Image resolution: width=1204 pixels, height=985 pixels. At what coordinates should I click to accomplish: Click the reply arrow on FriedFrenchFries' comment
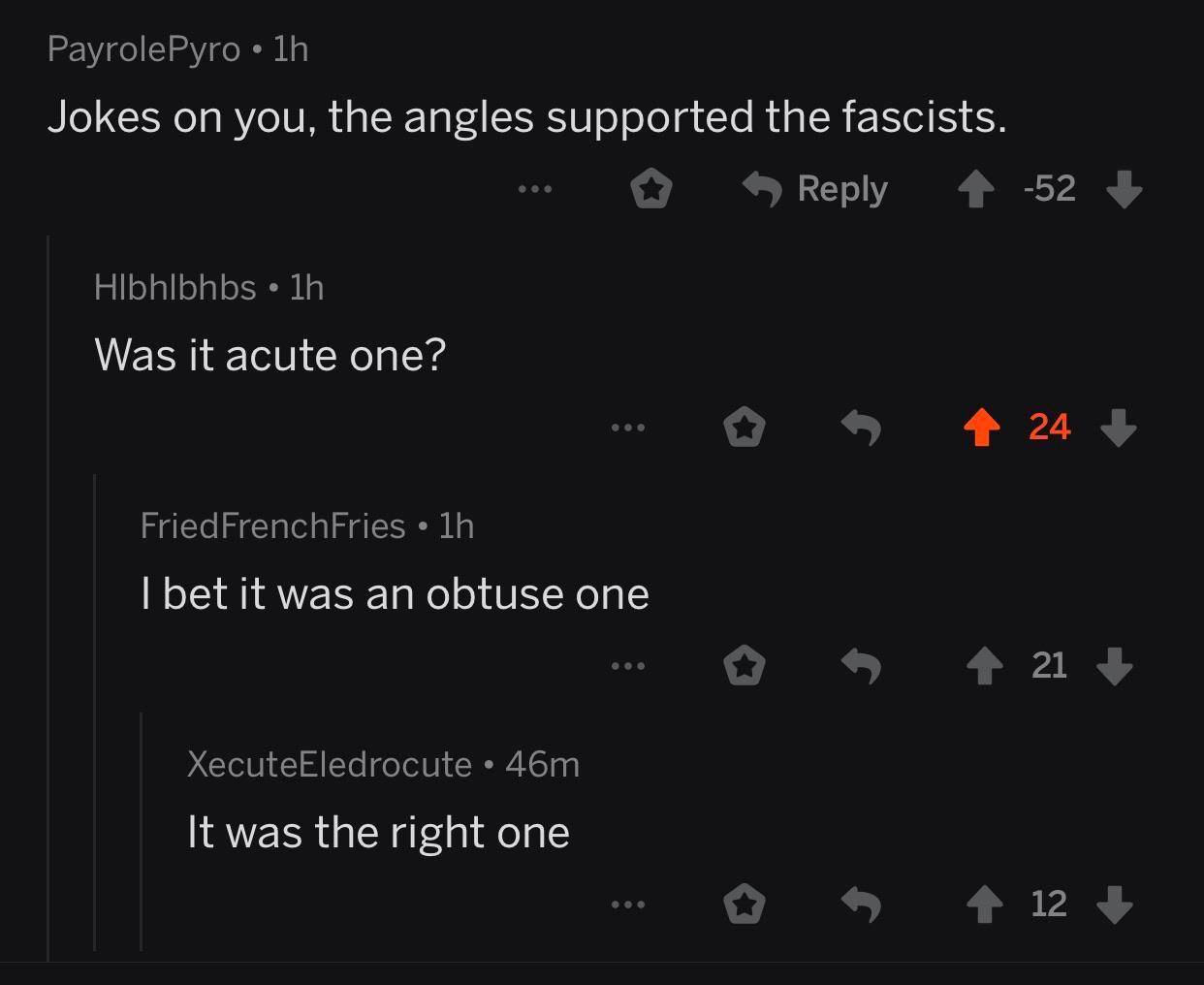tap(863, 665)
